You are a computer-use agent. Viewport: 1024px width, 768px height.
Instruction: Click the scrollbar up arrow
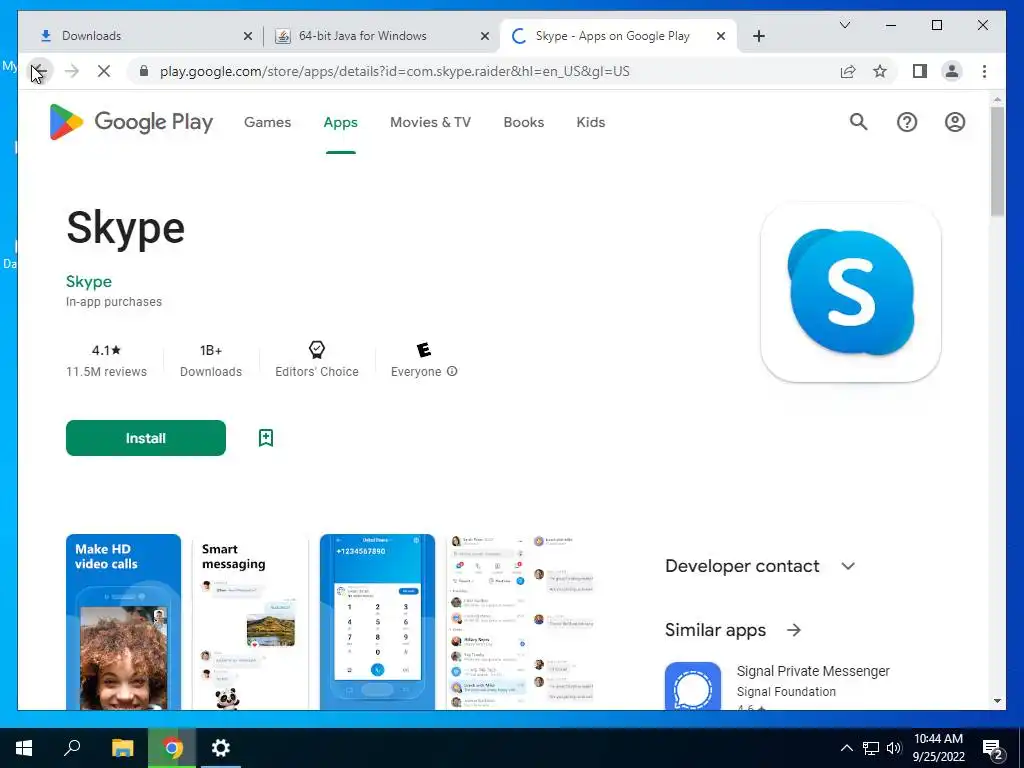click(997, 99)
